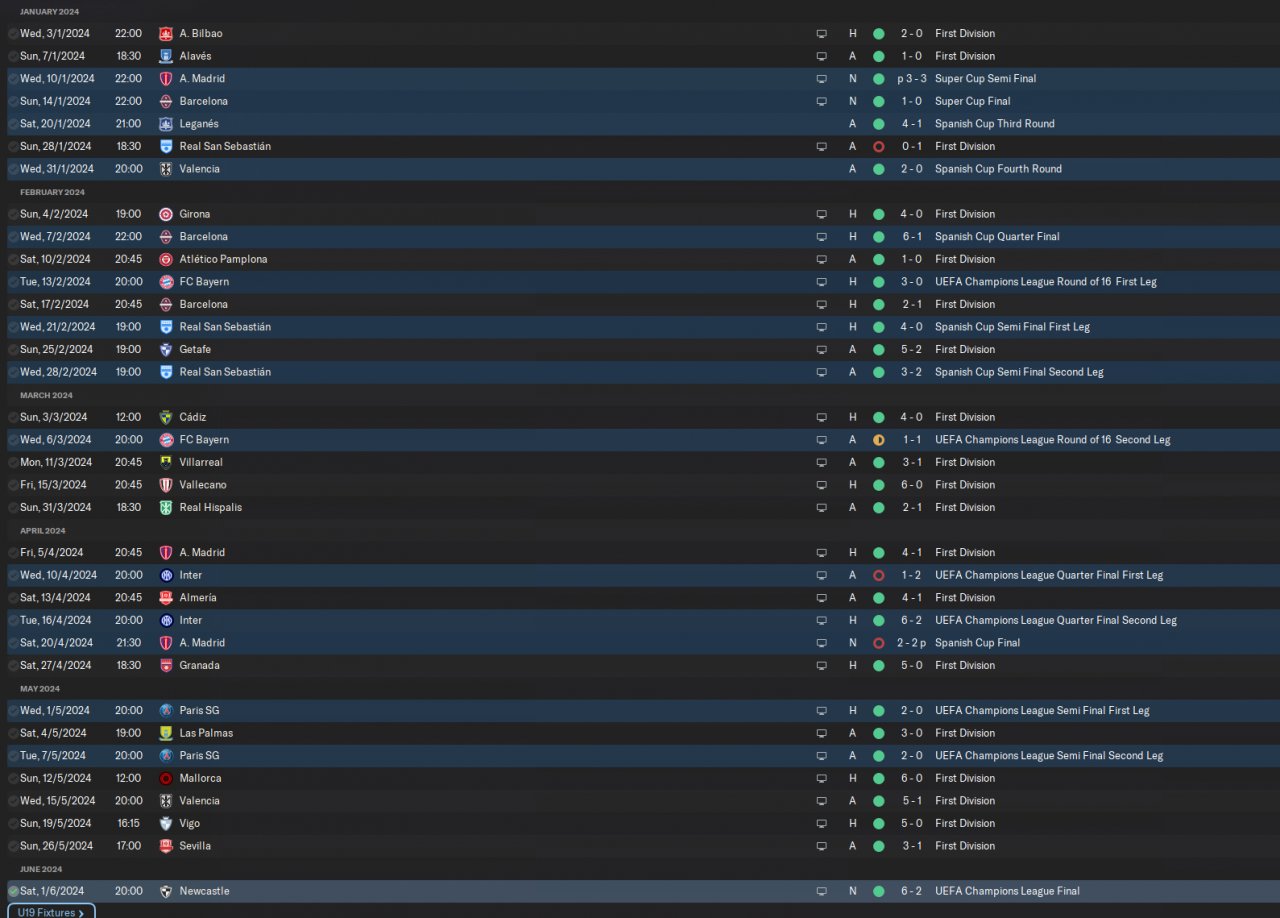Open the Mallorca club badge
Viewport: 1280px width, 918px height.
click(166, 779)
